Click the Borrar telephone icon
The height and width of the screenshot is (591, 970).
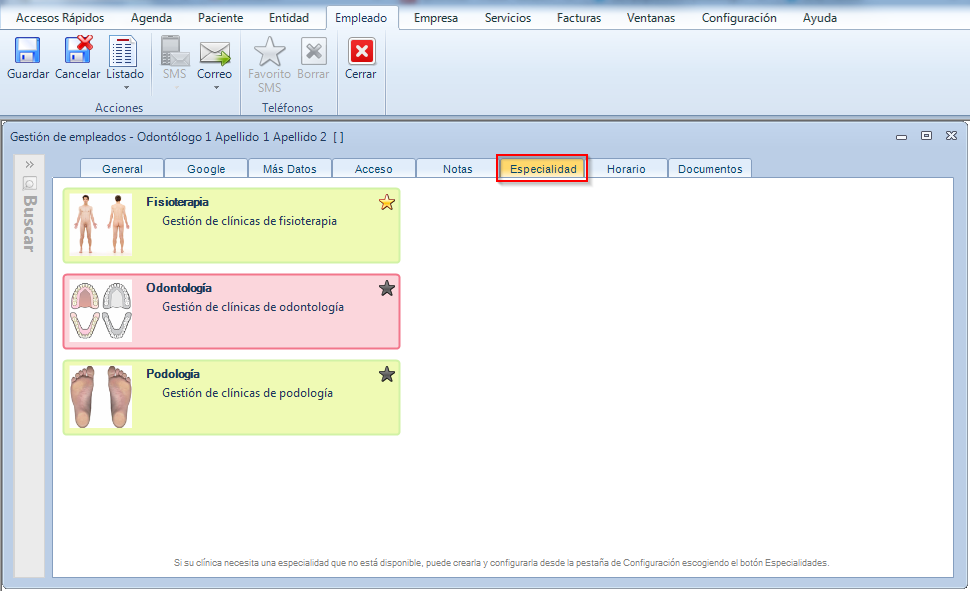coord(313,52)
